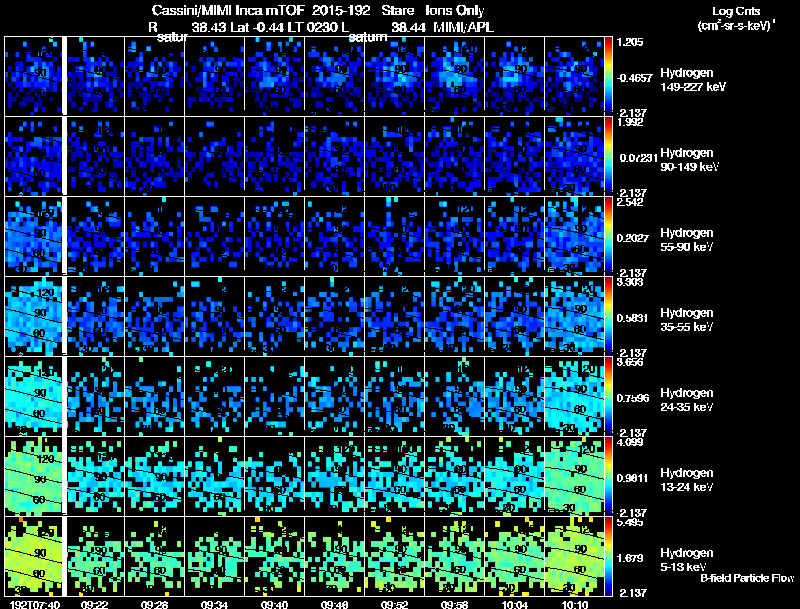The width and height of the screenshot is (800, 609).
Task: Click the 'Hydrogen 13-24 keV' row label
Action: 687,480
